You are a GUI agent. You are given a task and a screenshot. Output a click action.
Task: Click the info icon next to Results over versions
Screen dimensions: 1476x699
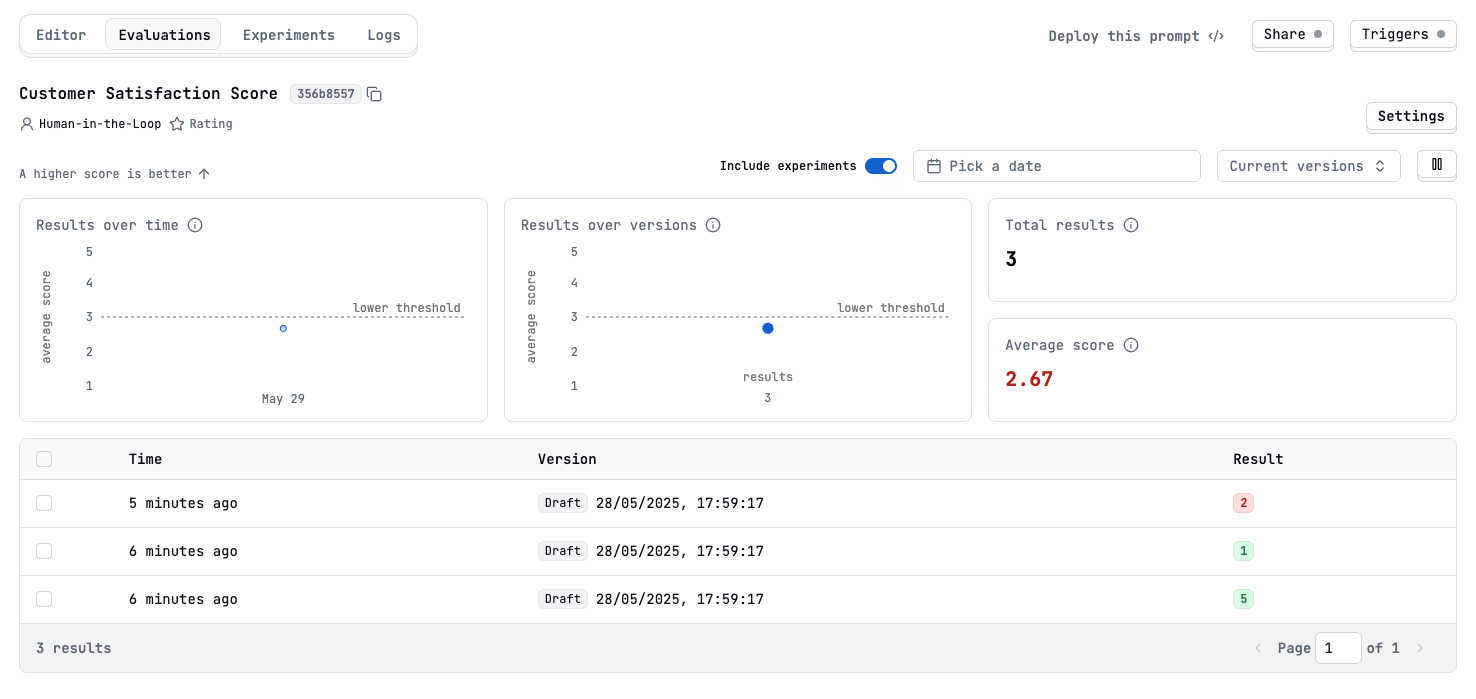pyautogui.click(x=713, y=225)
